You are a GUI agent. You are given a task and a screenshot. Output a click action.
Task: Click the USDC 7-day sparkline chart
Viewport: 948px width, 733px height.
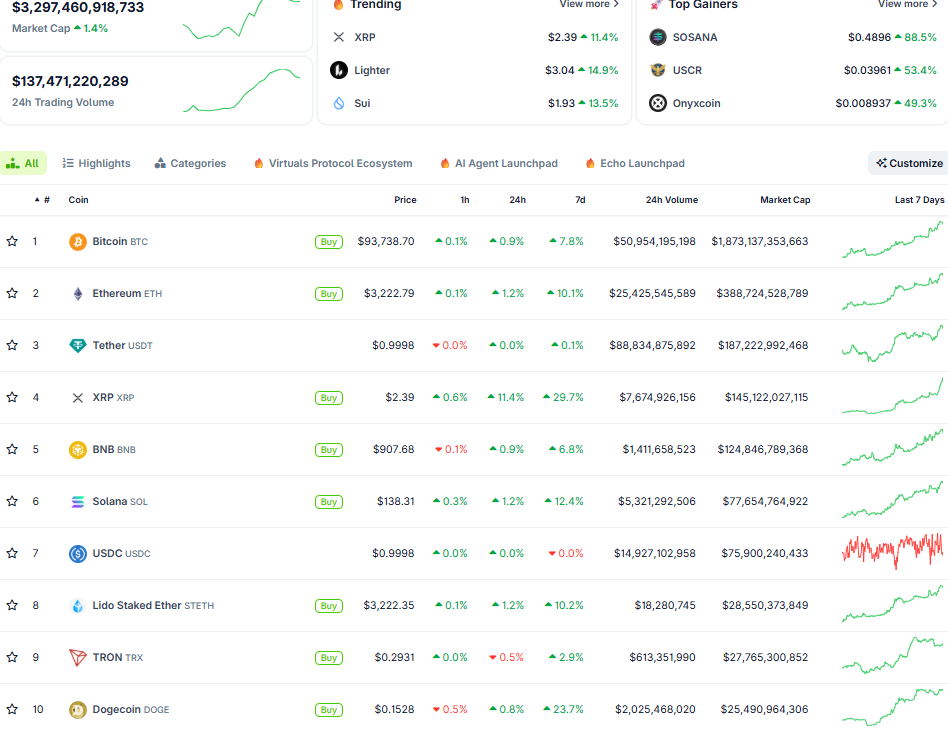892,552
